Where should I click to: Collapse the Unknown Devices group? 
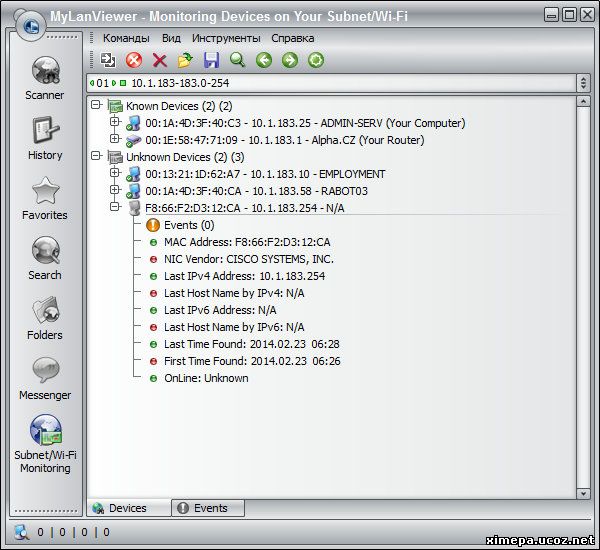(x=96, y=156)
